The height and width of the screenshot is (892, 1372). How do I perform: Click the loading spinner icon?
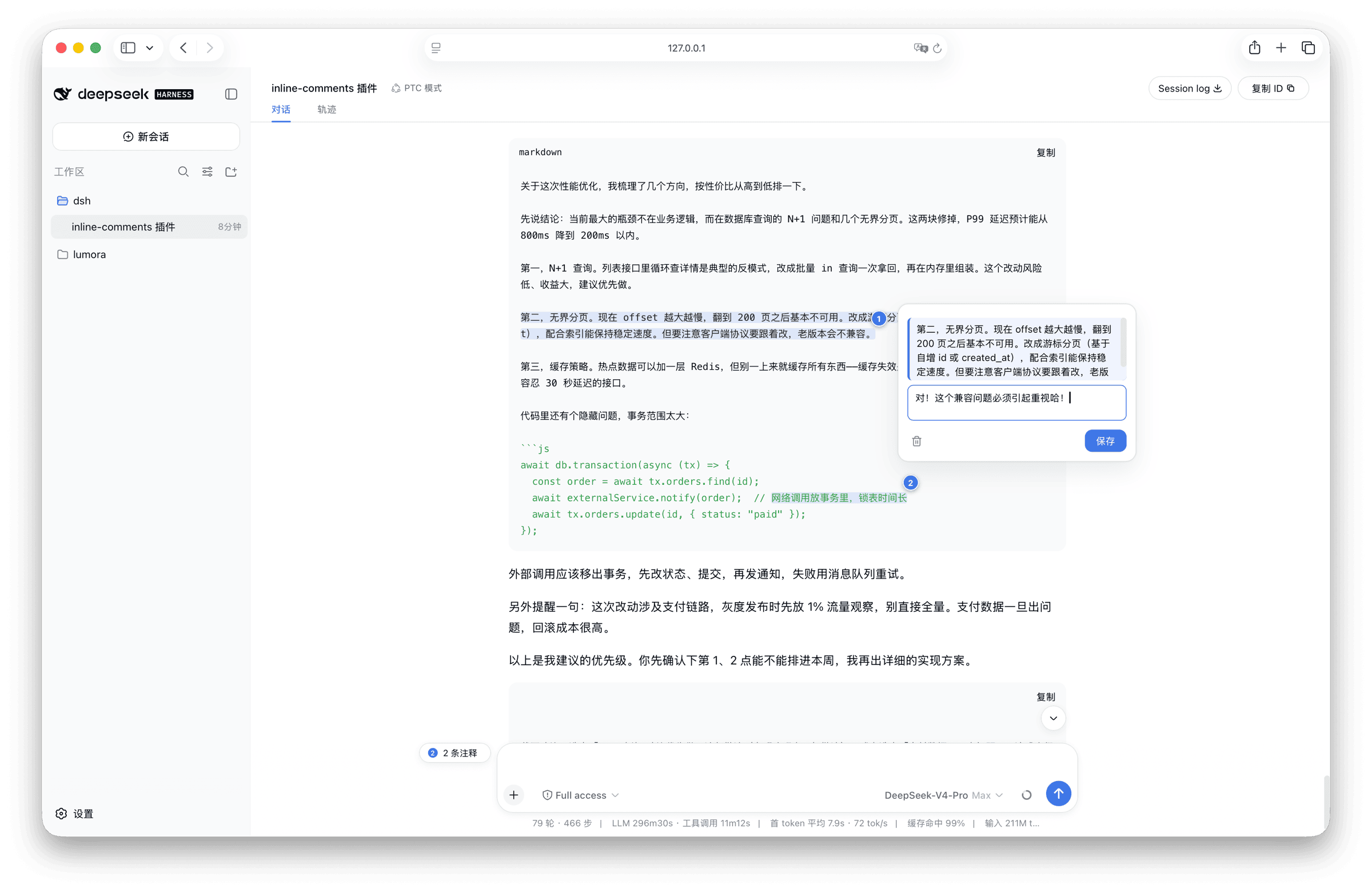[x=1027, y=795]
